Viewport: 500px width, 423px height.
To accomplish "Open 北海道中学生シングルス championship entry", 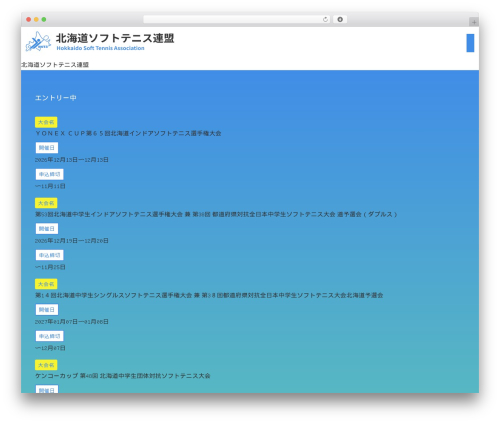I will pos(209,295).
